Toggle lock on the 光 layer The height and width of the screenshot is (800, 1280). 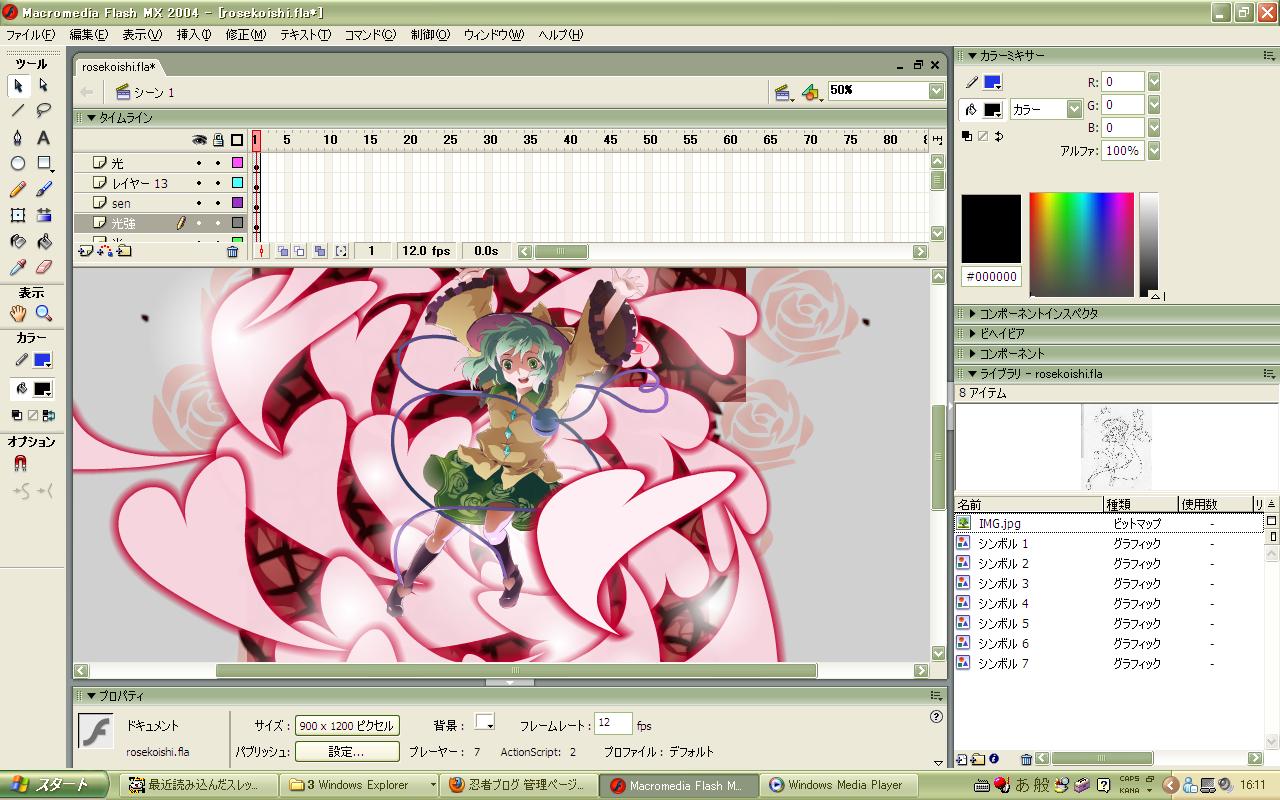(218, 163)
